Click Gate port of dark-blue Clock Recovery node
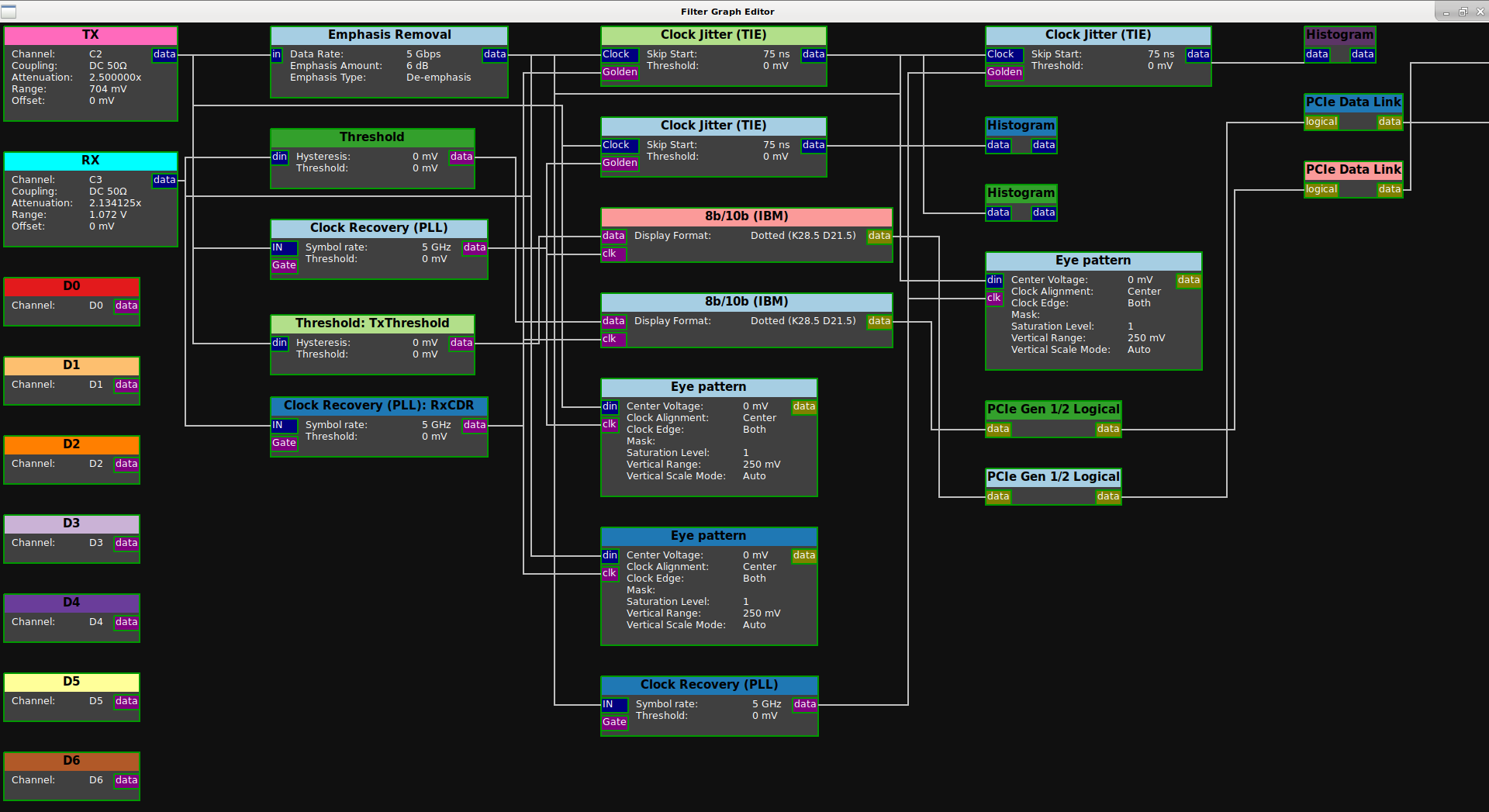Viewport: 1489px width, 812px height. click(x=615, y=723)
